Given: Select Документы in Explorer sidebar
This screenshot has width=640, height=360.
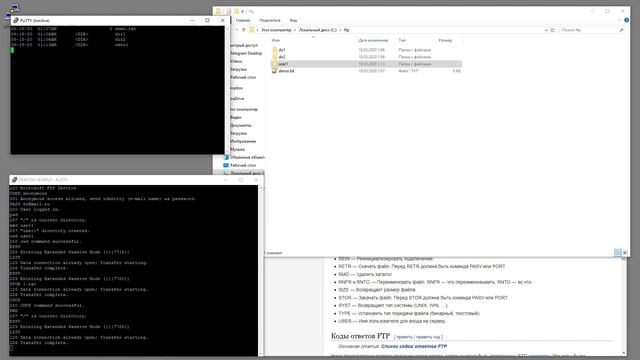Looking at the screenshot, I should [241, 125].
